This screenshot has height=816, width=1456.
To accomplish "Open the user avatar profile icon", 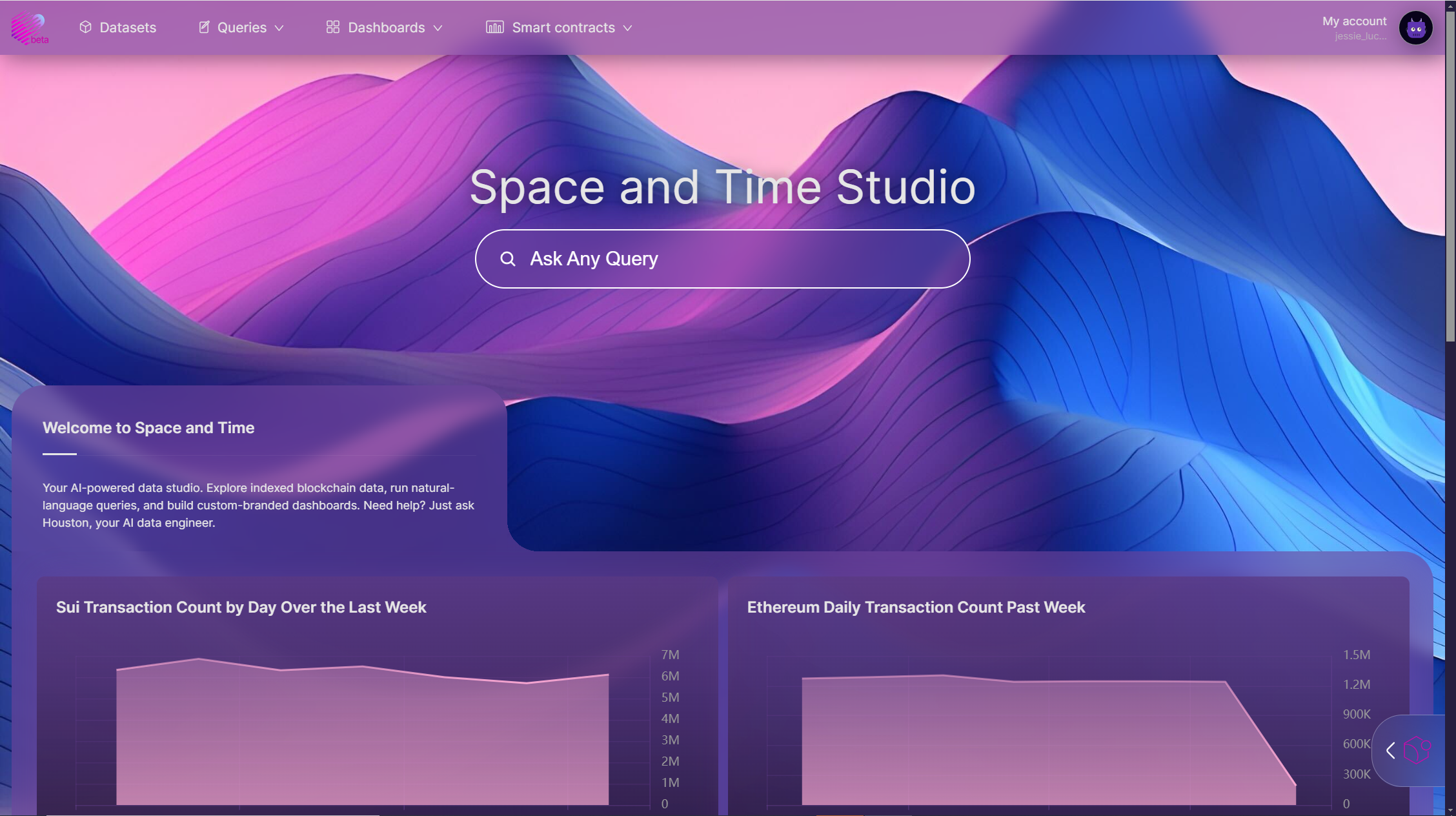I will (x=1416, y=28).
